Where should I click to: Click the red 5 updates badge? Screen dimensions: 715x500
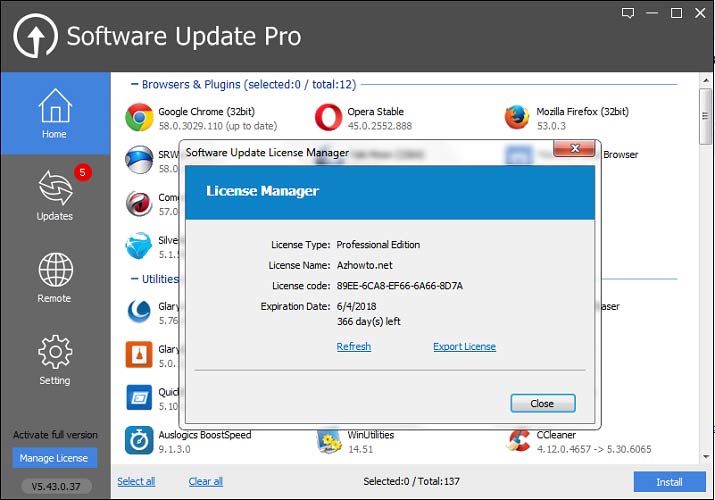click(x=83, y=172)
